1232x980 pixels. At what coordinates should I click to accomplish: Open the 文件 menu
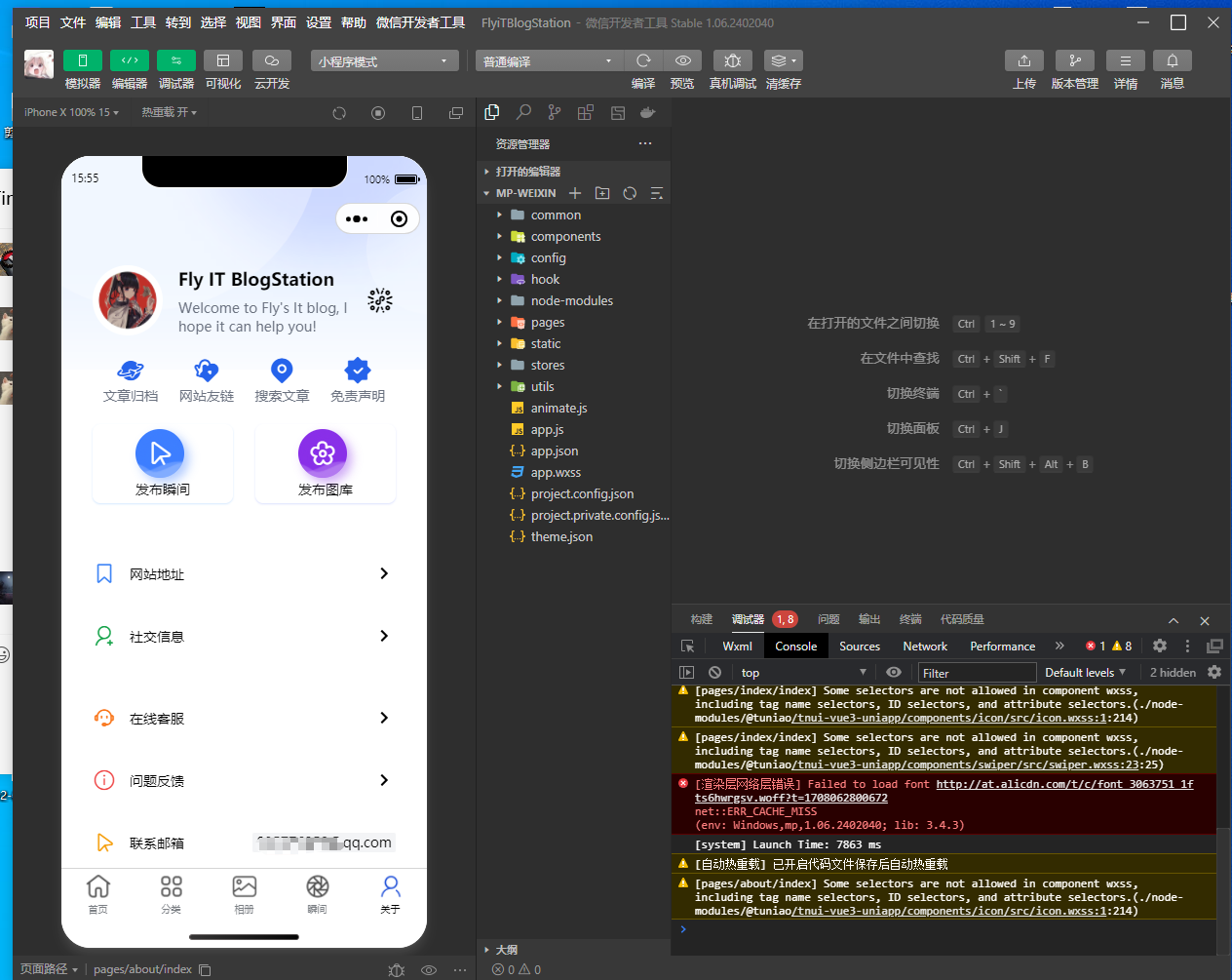[x=73, y=22]
